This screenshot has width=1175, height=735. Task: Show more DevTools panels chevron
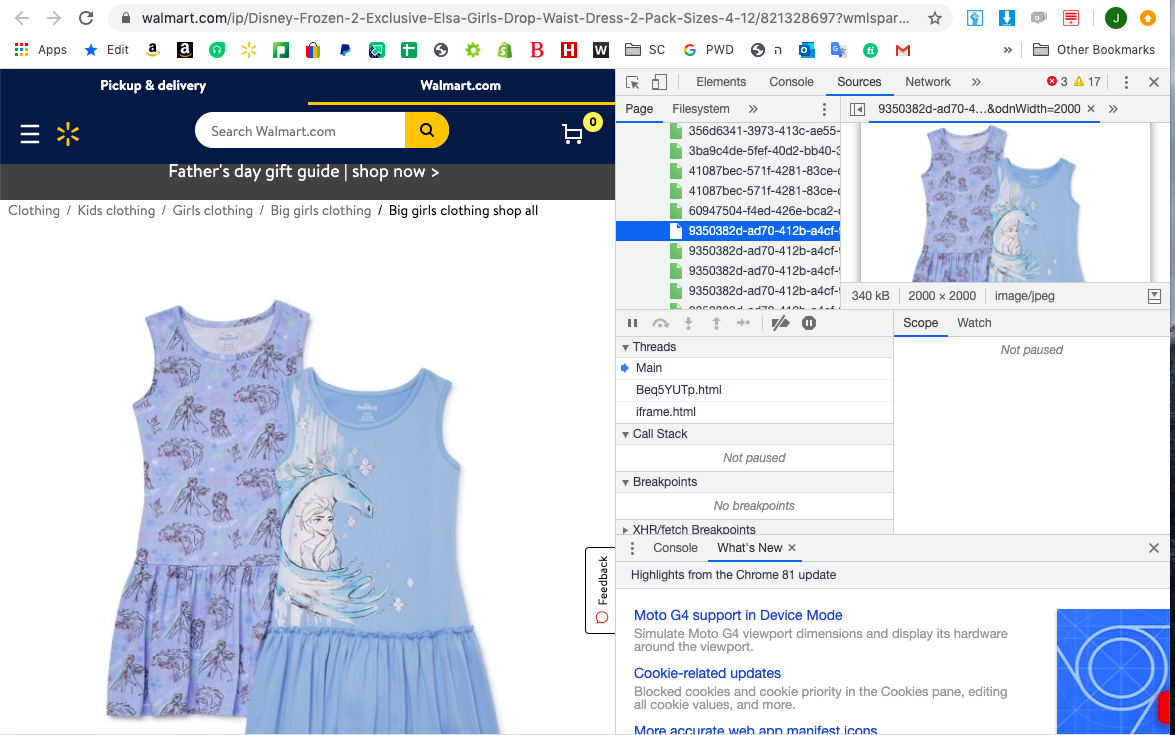click(x=976, y=82)
